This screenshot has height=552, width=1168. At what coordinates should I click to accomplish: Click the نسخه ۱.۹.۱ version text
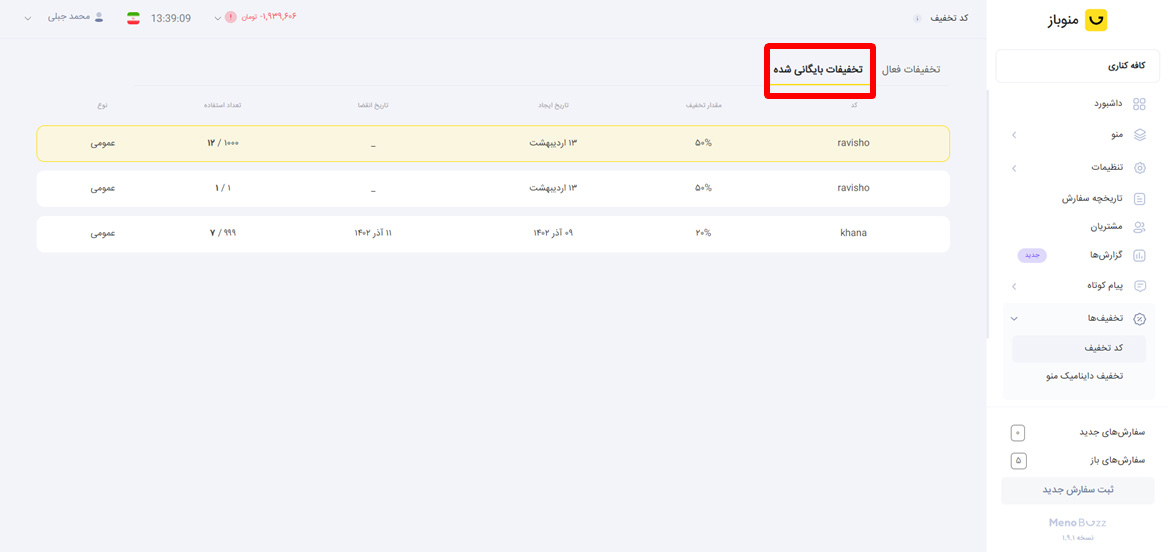(1078, 538)
